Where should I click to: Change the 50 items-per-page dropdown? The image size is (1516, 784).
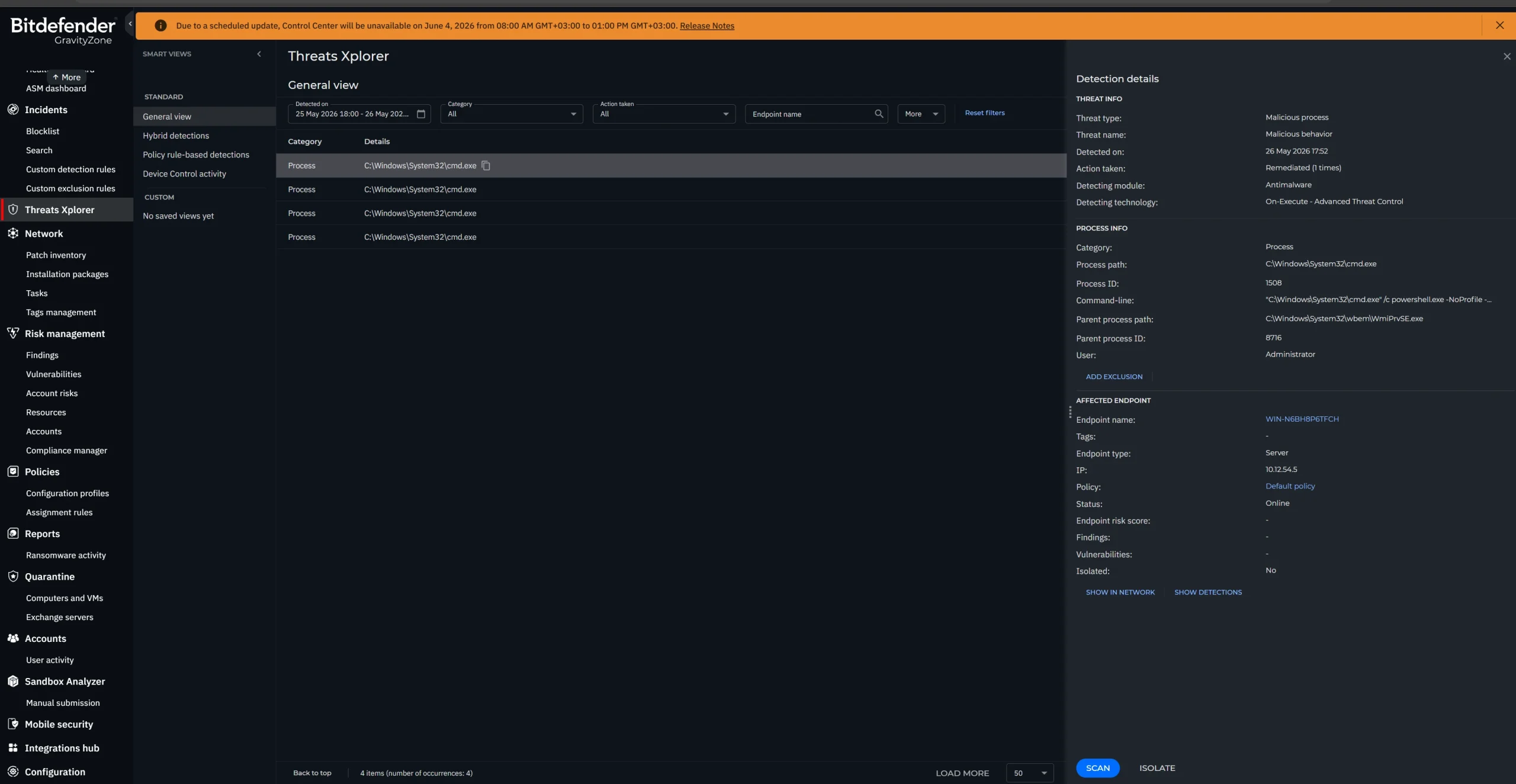1030,773
